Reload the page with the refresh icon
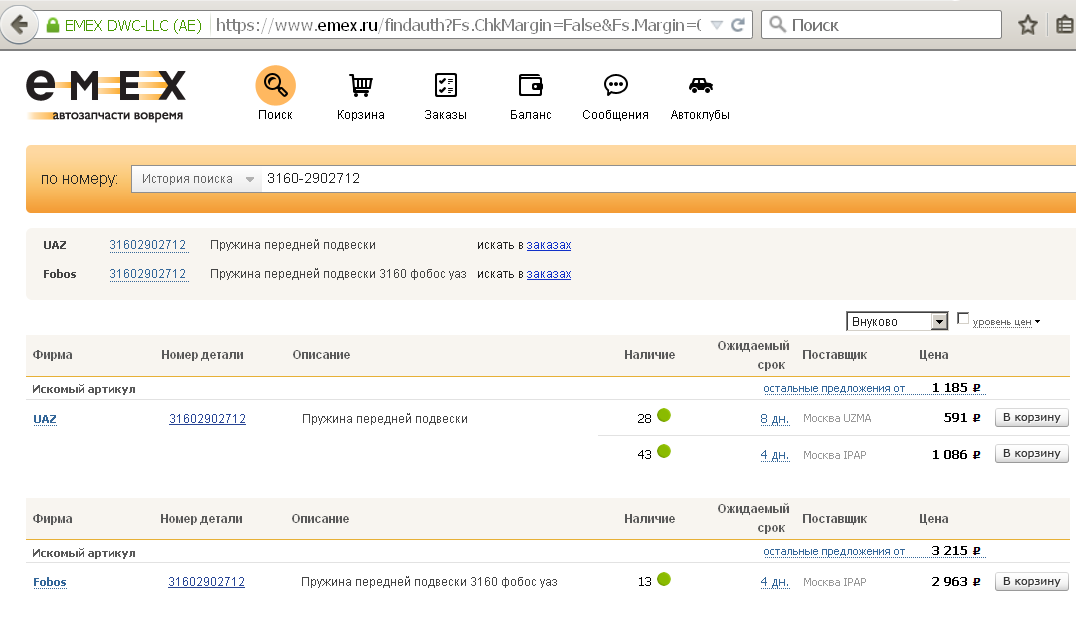The width and height of the screenshot is (1076, 626). 738,25
